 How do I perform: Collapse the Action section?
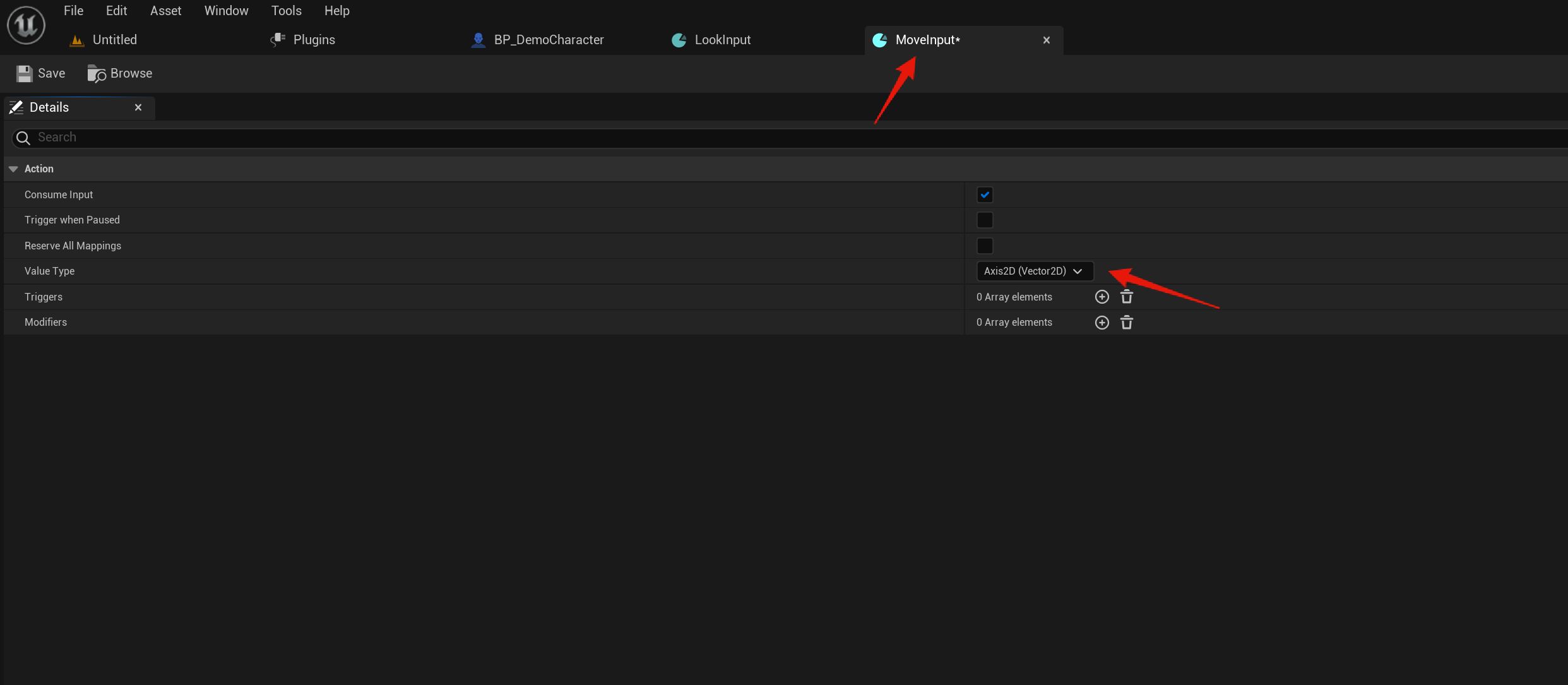click(x=13, y=169)
